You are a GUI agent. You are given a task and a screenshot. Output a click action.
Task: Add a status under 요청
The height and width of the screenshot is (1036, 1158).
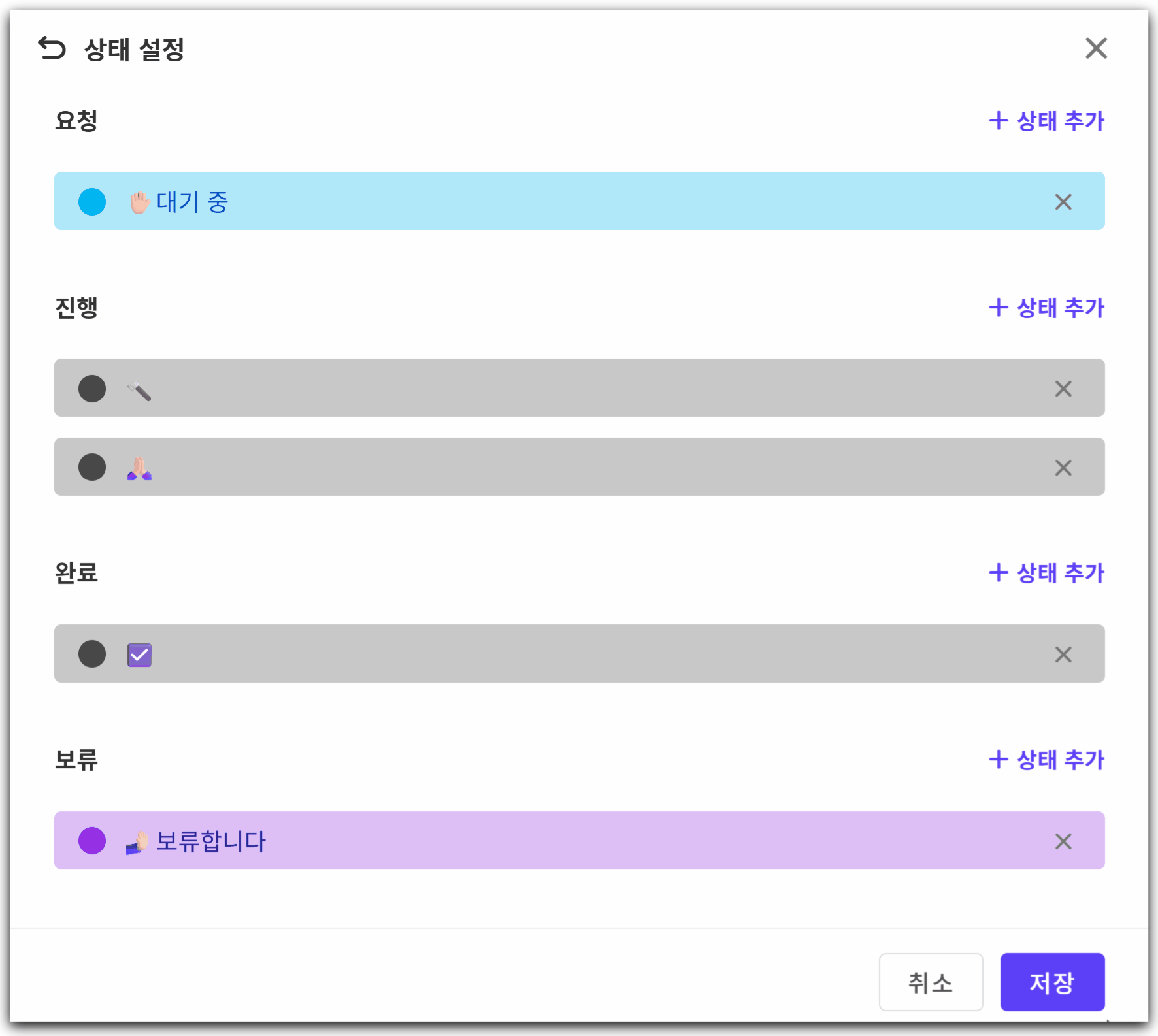tap(1046, 121)
